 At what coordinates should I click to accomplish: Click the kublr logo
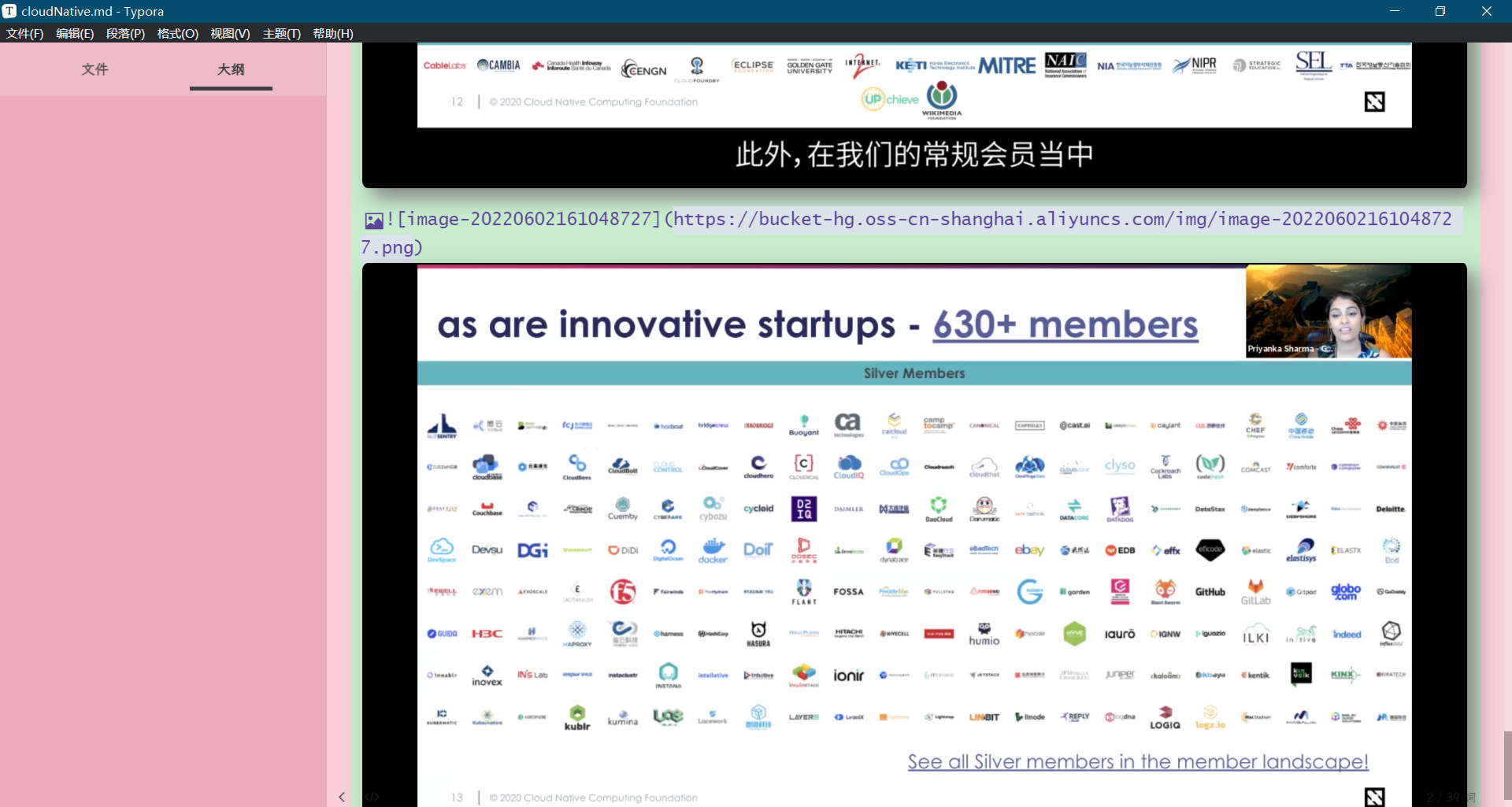[x=577, y=717]
